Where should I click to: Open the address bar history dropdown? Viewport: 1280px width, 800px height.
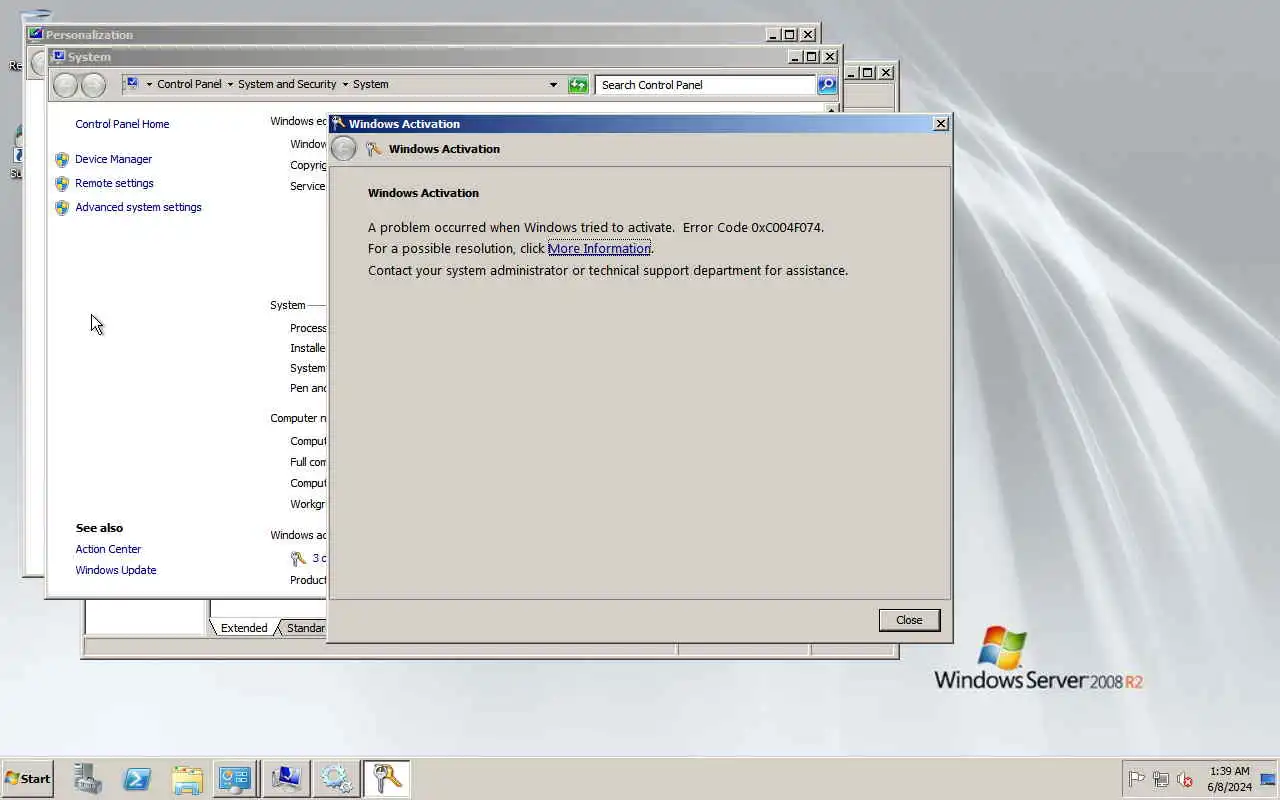click(x=553, y=85)
